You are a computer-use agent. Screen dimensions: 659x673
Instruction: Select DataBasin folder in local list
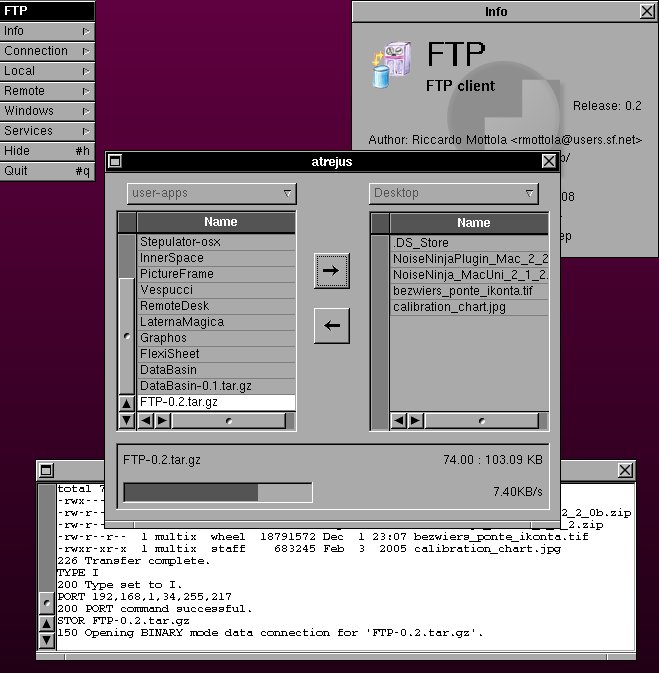pos(216,370)
